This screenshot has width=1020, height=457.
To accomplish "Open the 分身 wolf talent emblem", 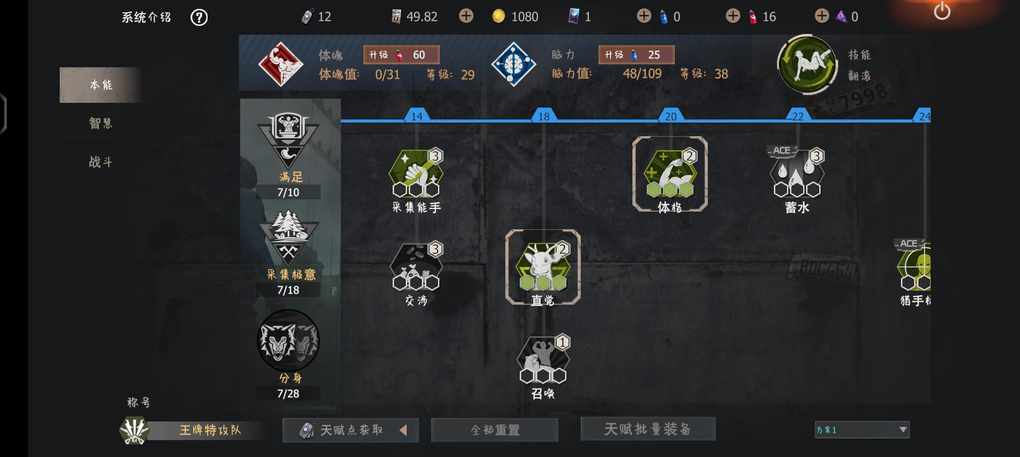I will coord(288,341).
